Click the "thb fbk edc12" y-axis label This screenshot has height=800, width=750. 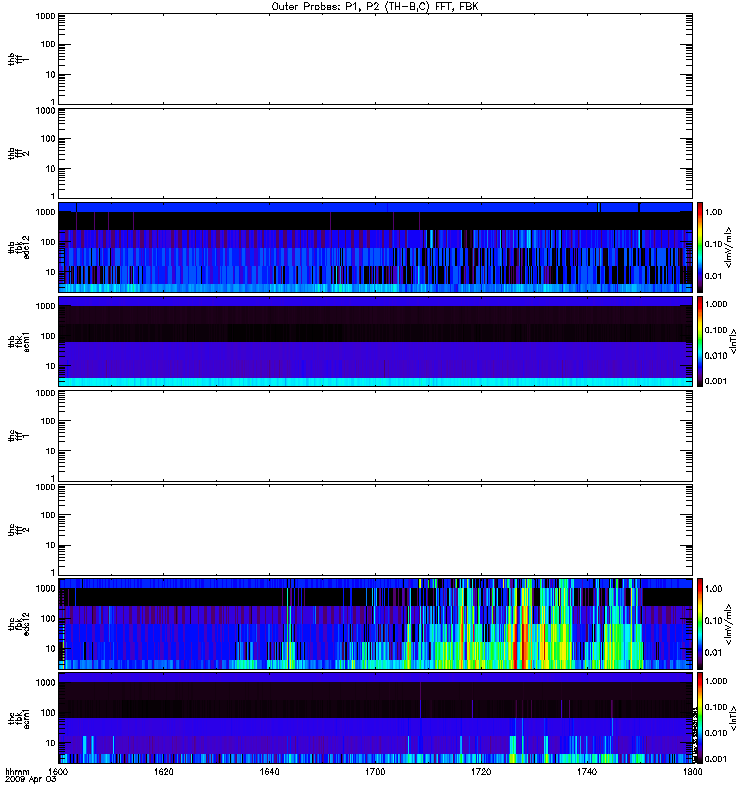coord(18,247)
